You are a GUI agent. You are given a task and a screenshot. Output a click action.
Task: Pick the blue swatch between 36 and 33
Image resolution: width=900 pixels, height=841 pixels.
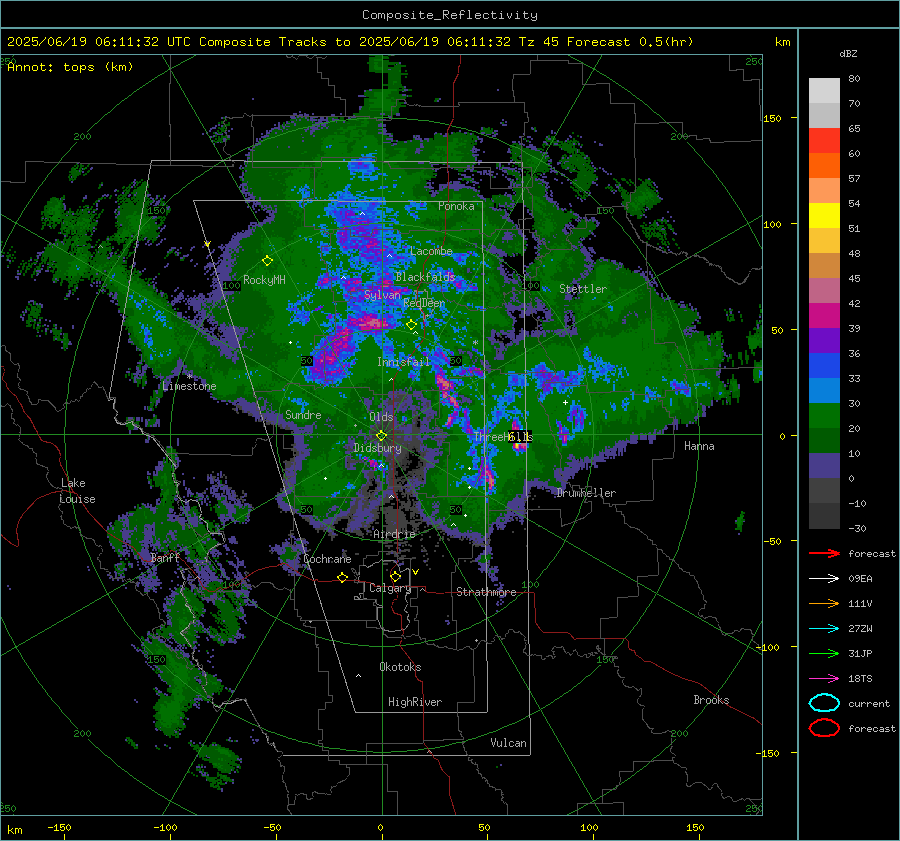[824, 365]
